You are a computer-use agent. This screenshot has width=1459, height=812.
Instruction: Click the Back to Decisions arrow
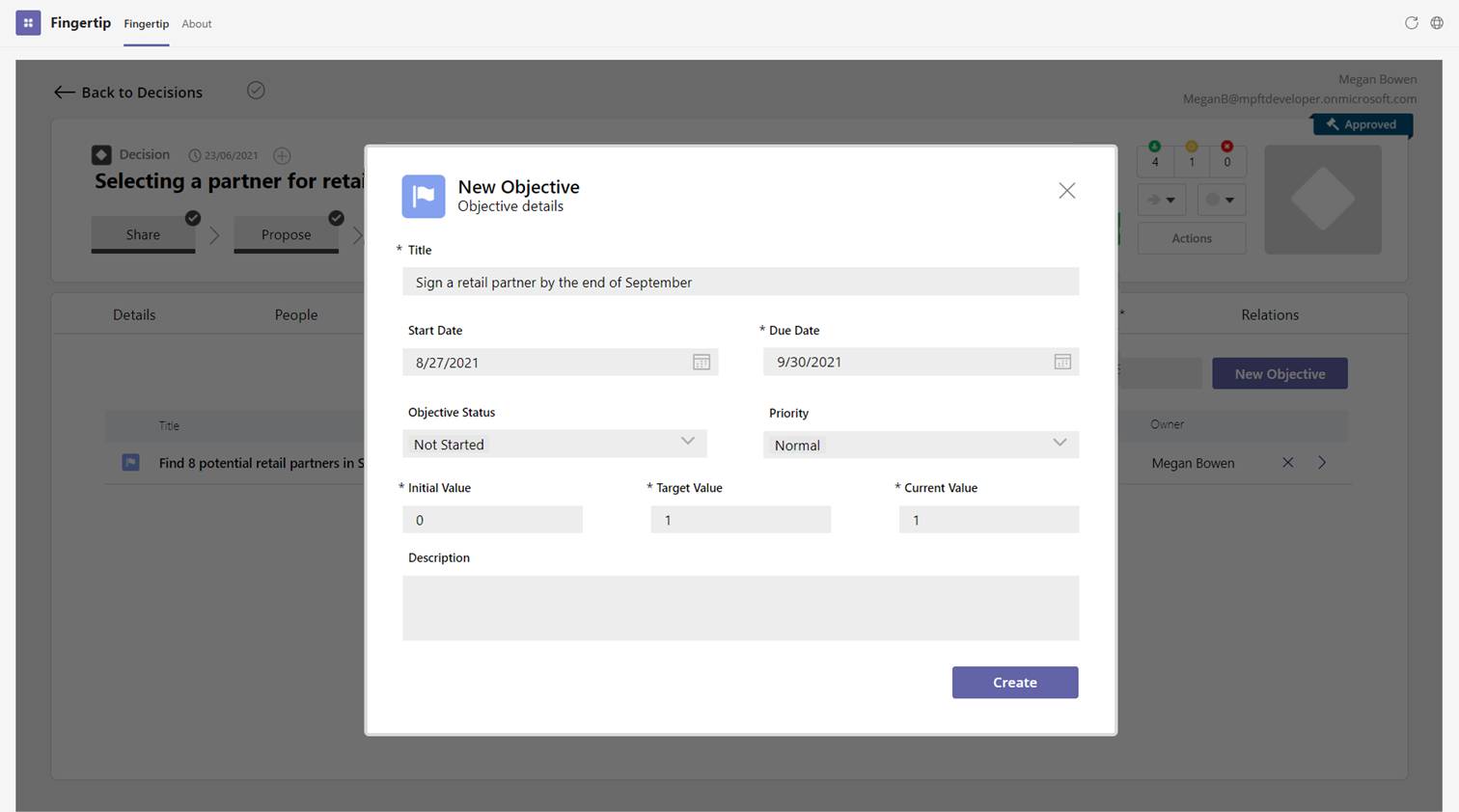[x=64, y=93]
